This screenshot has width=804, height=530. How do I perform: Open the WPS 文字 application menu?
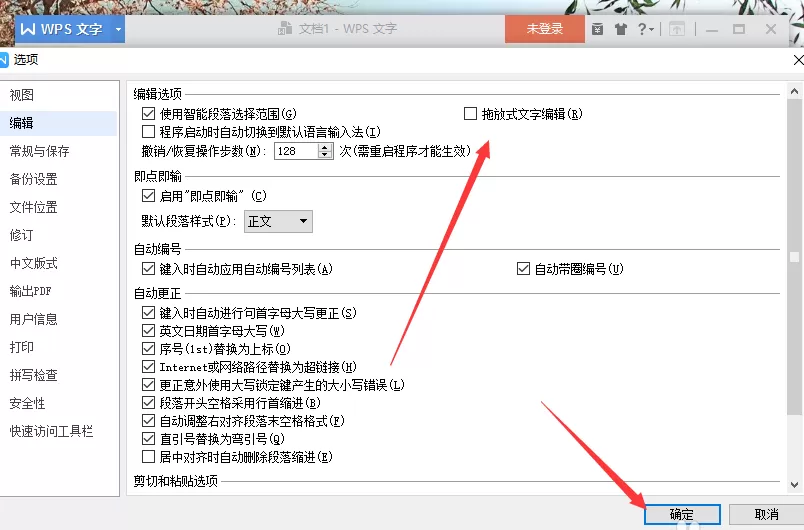pyautogui.click(x=63, y=29)
